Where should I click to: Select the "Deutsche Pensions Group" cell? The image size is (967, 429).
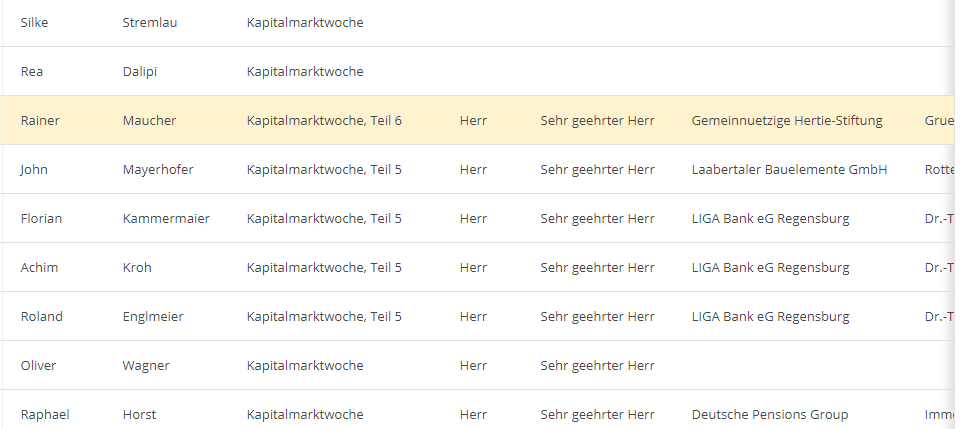coord(770,415)
